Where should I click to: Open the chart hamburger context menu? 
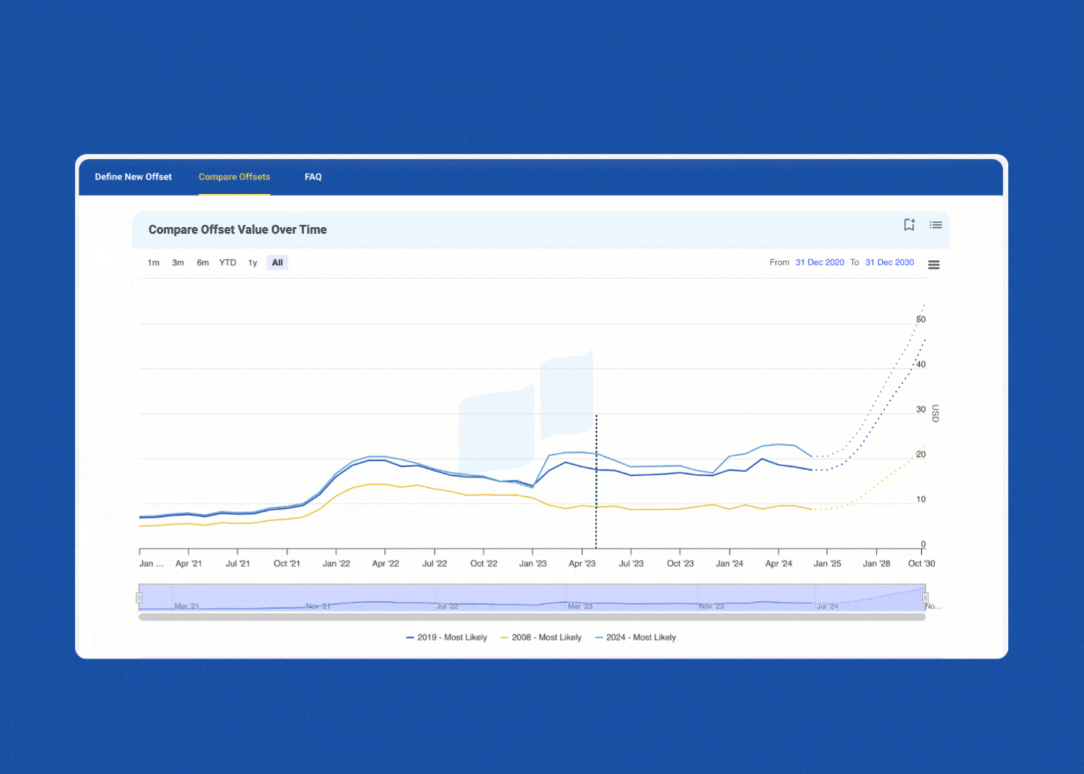(x=933, y=265)
